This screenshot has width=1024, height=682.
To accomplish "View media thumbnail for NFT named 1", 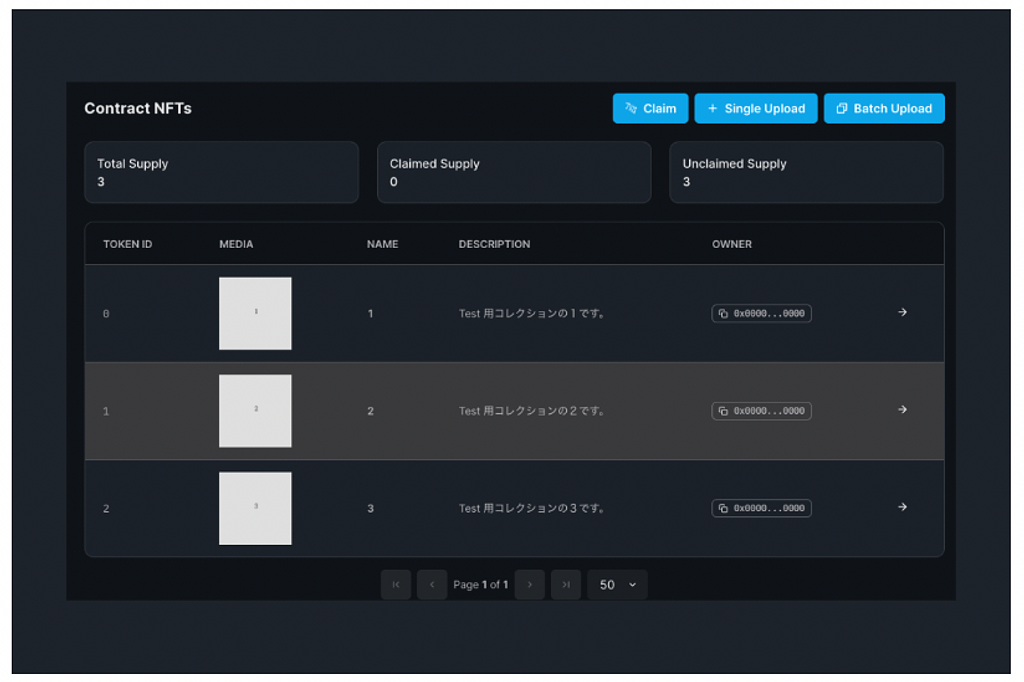I will pos(255,314).
